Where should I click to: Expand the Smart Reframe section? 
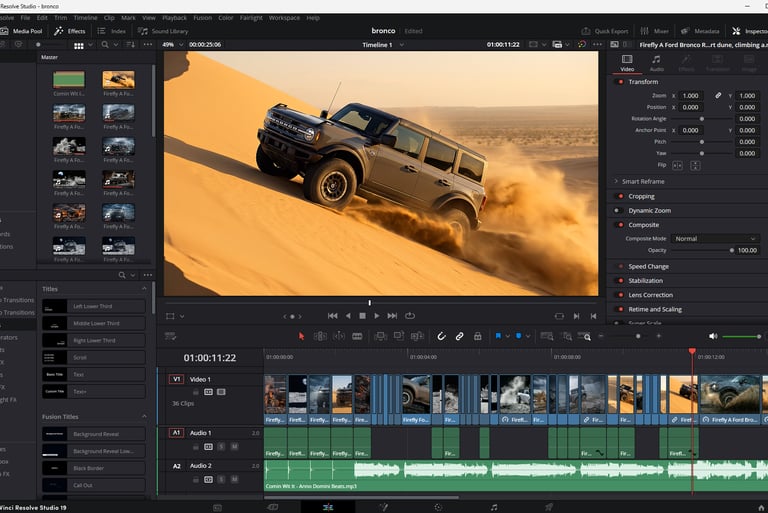616,181
